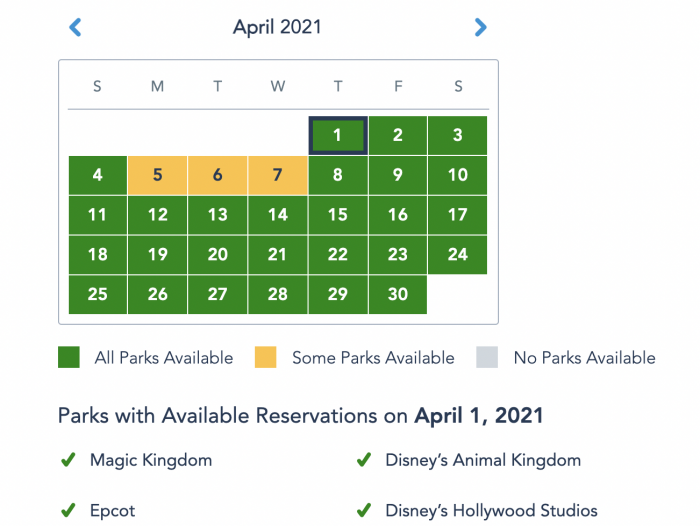The image size is (700, 526).
Task: Click the April 2021 month heading
Action: click(277, 27)
